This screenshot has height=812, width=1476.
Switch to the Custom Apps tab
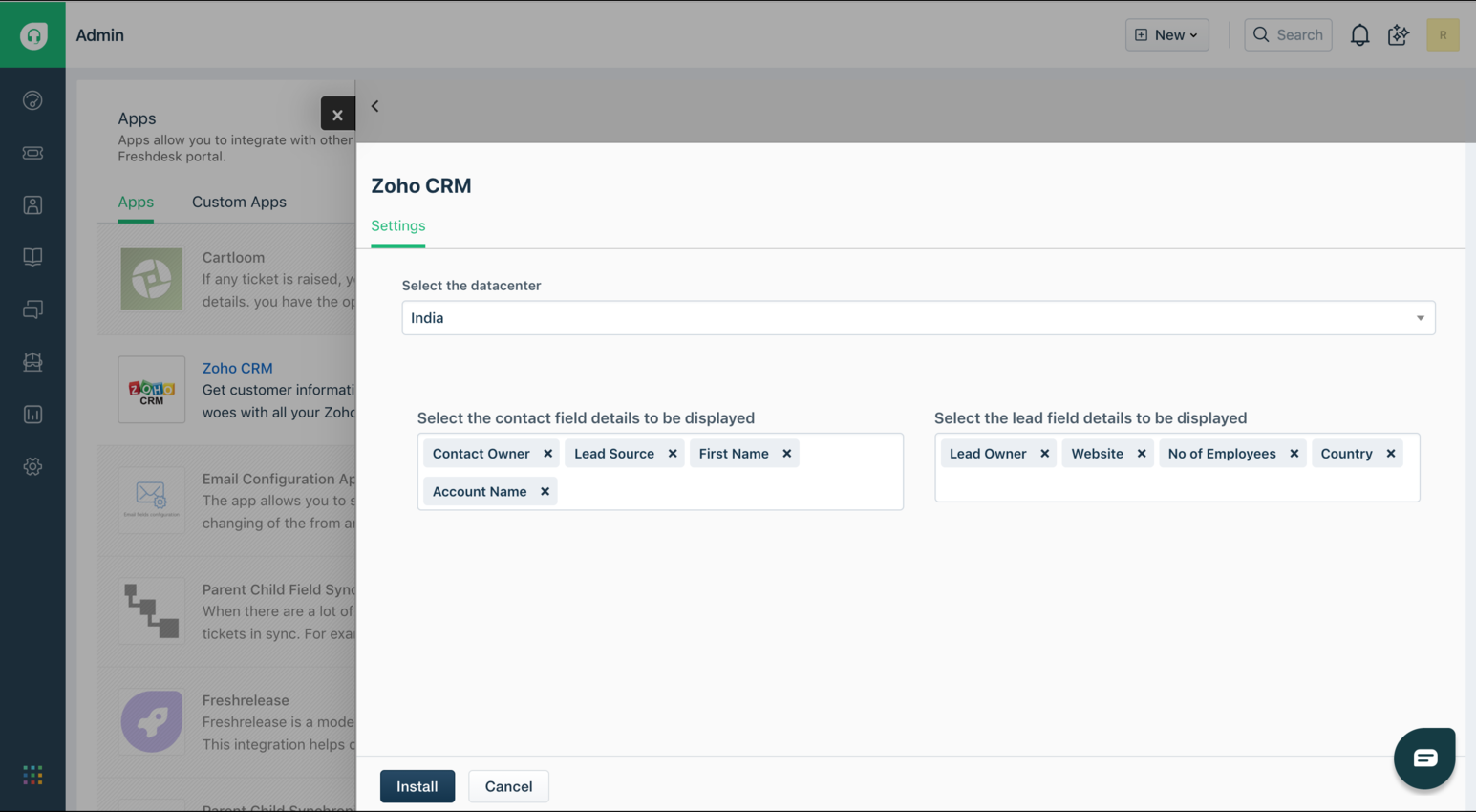tap(239, 202)
